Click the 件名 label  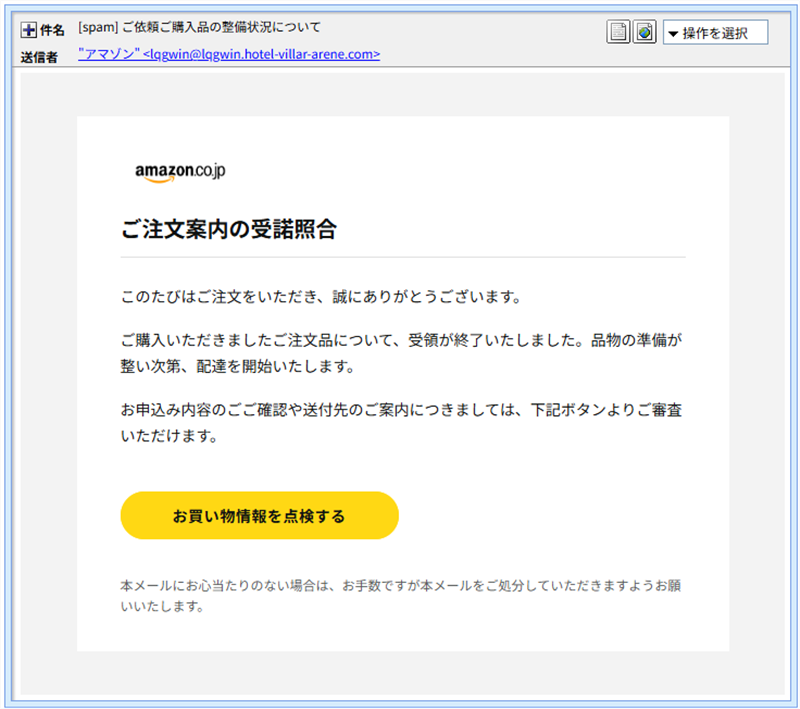(52, 31)
